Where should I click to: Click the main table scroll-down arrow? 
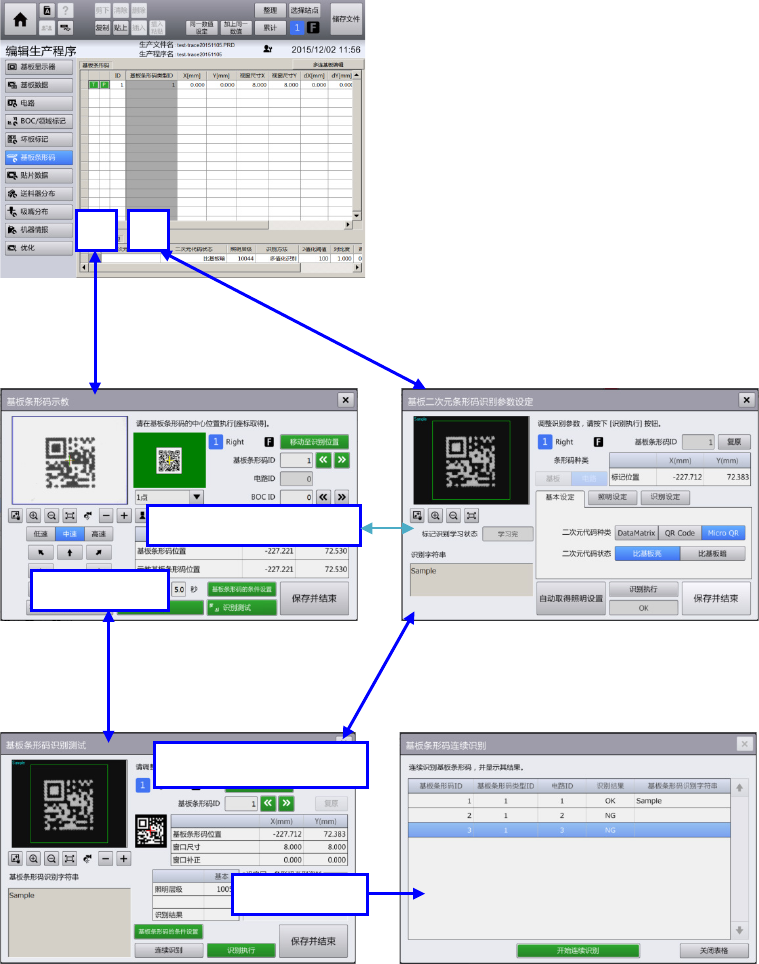tap(356, 216)
